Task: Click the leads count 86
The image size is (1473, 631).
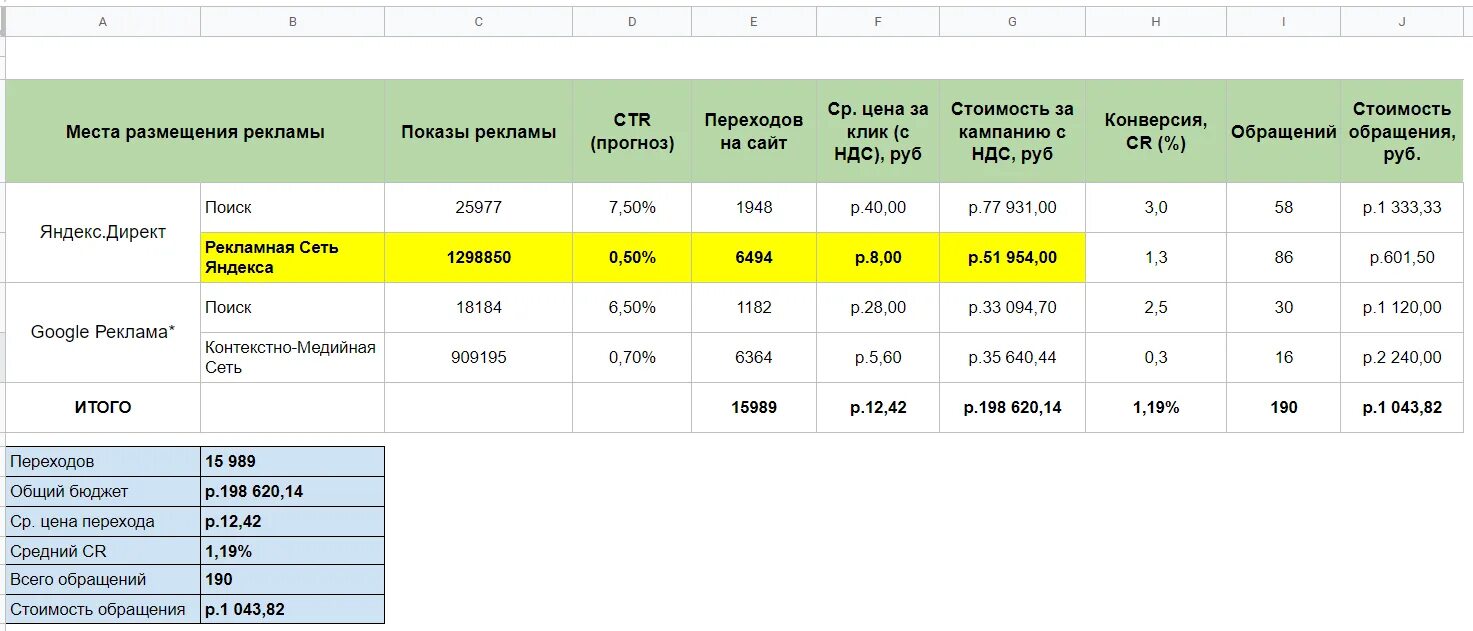Action: pyautogui.click(x=1284, y=257)
